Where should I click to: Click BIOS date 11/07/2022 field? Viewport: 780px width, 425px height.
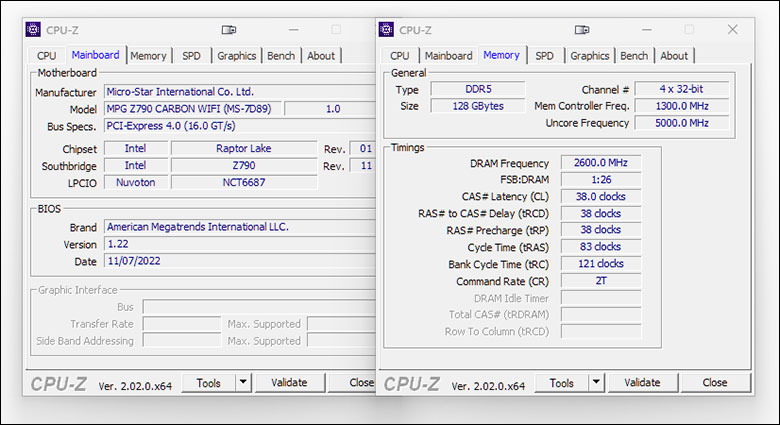click(240, 261)
